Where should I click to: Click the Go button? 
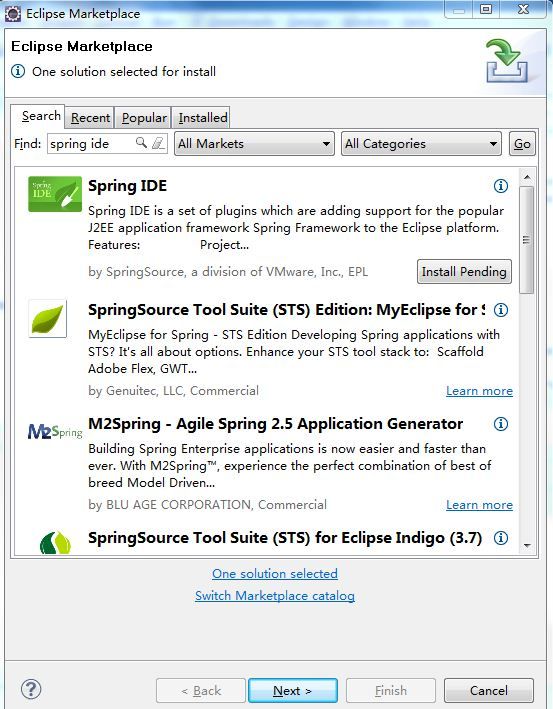[522, 144]
